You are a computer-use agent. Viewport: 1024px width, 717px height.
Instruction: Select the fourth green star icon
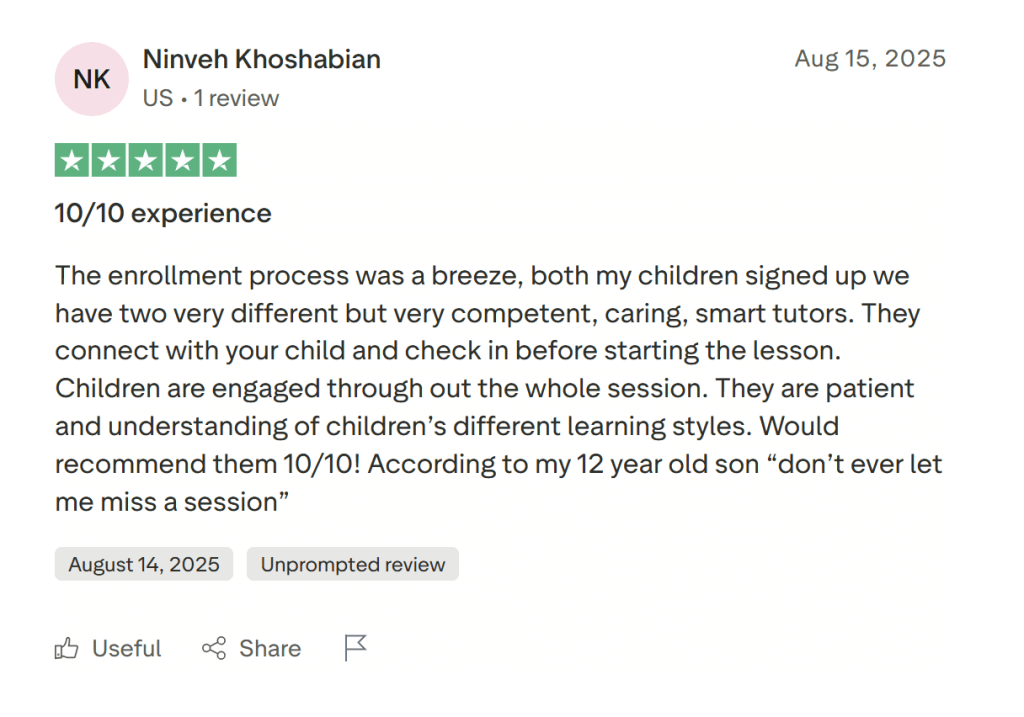pyautogui.click(x=182, y=159)
